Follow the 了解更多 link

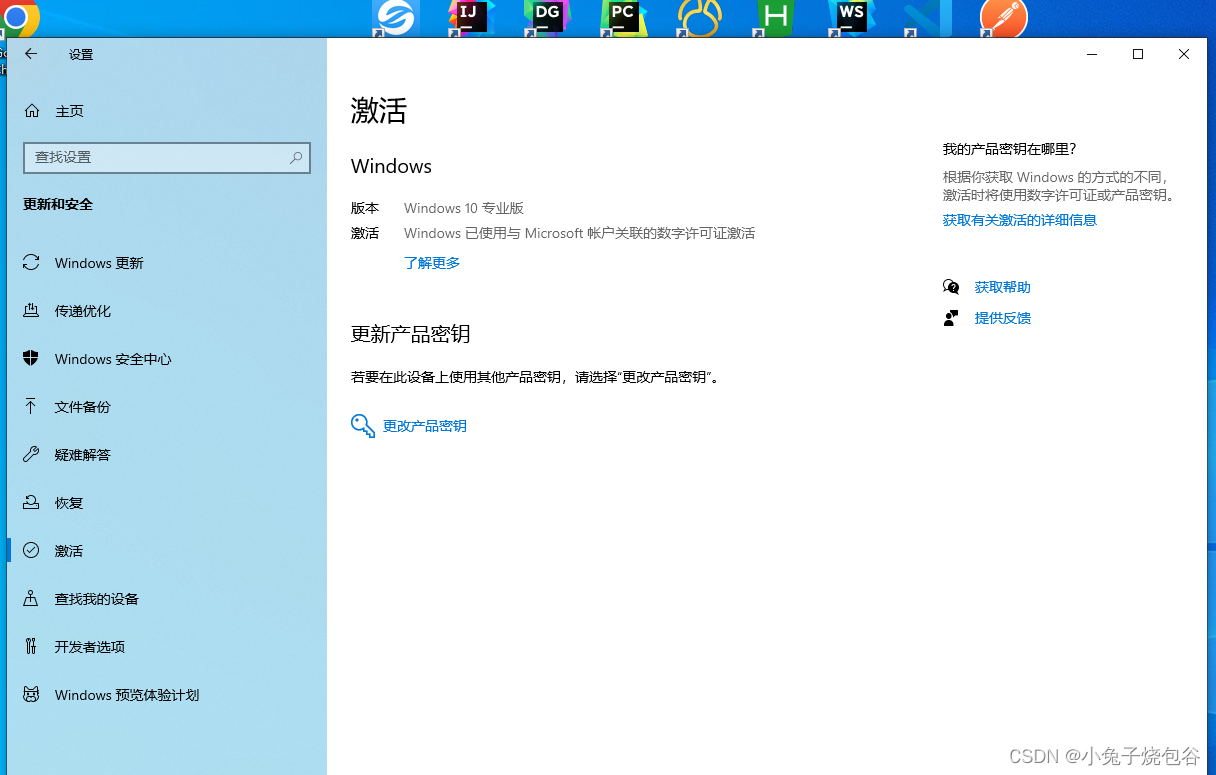pyautogui.click(x=432, y=263)
